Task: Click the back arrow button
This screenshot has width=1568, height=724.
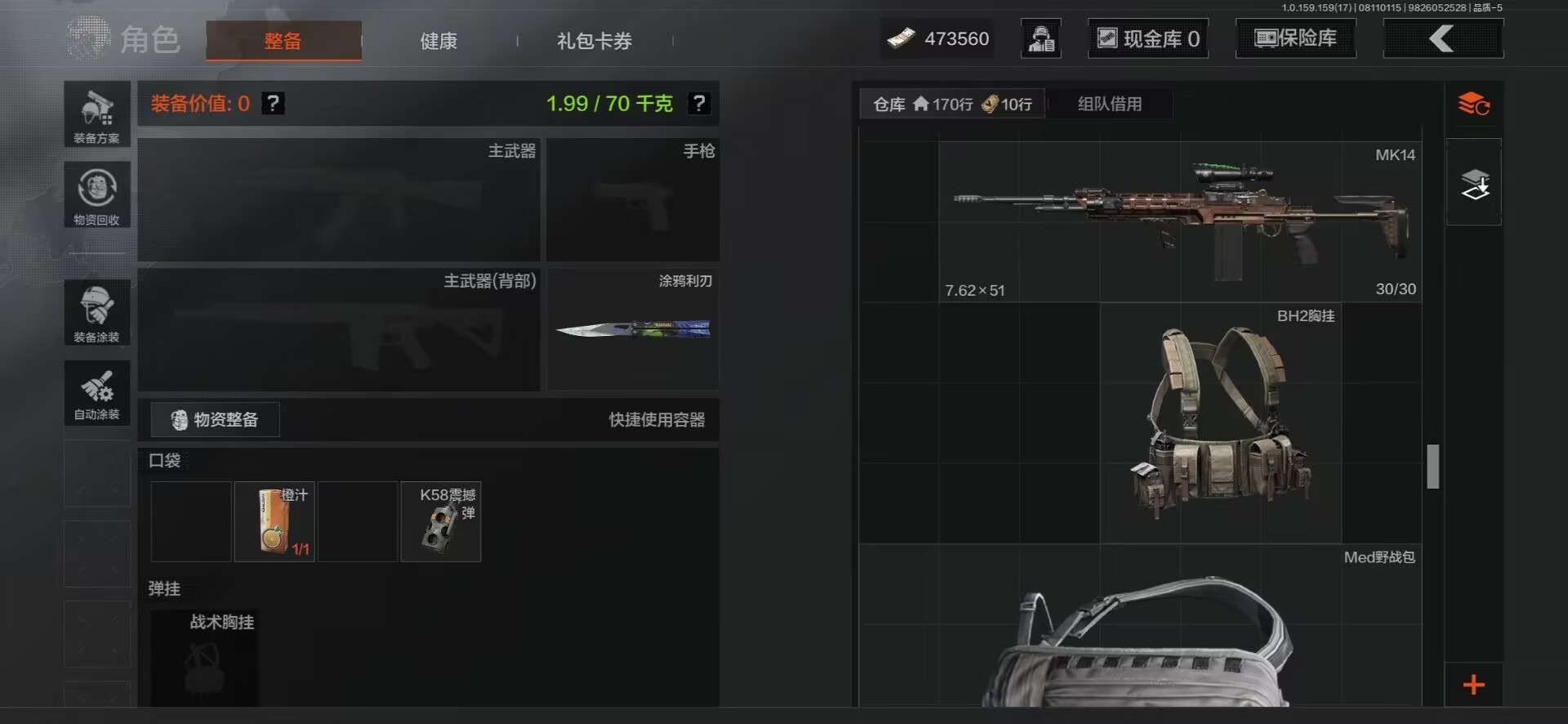Action: (x=1443, y=38)
